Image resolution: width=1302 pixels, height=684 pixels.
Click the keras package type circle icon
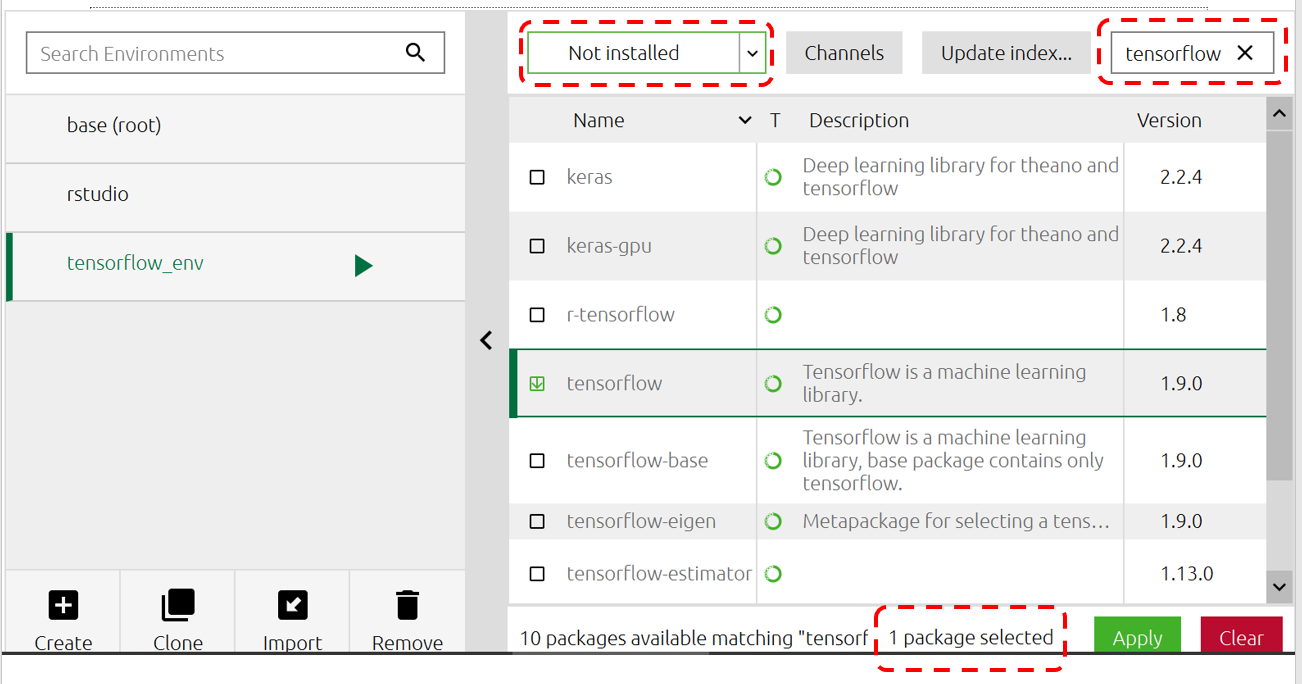pos(773,177)
